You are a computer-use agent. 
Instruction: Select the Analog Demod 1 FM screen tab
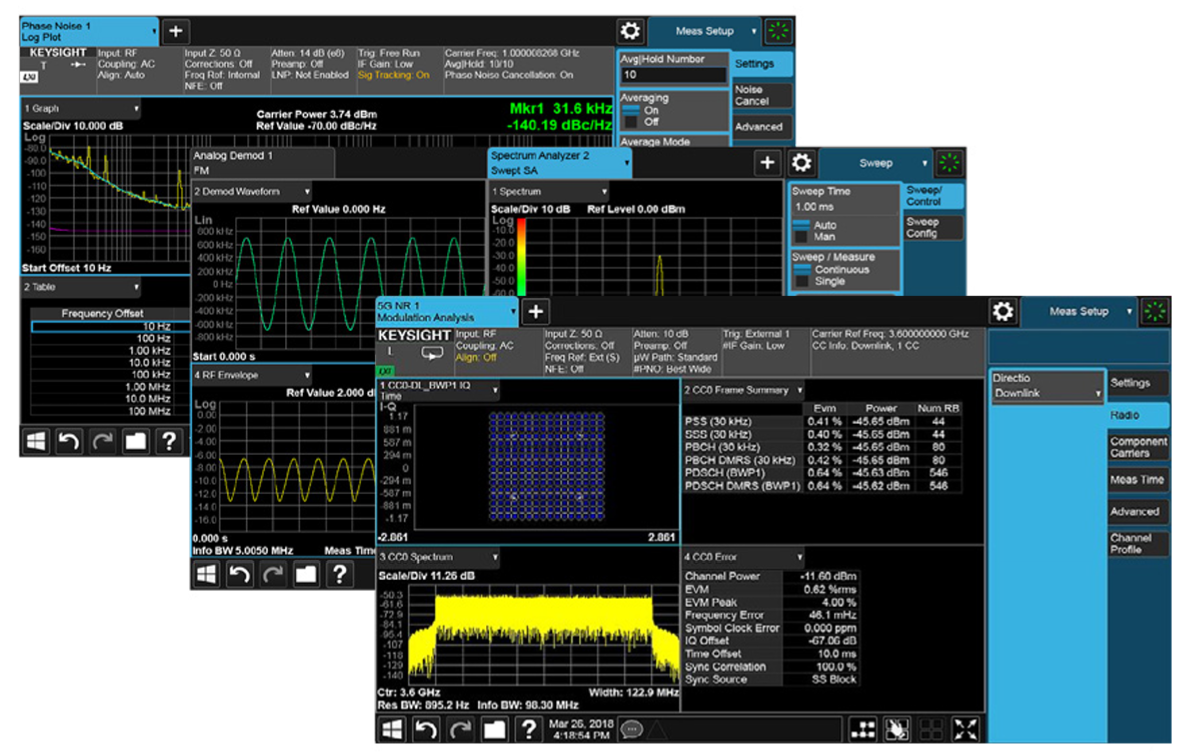(263, 162)
